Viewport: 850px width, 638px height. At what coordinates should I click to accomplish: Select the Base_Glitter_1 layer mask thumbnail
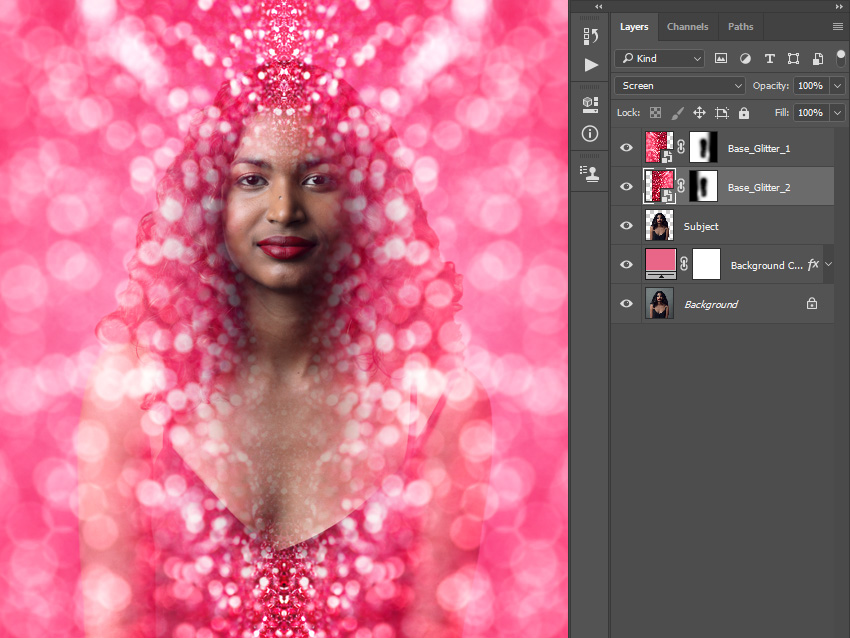point(703,147)
